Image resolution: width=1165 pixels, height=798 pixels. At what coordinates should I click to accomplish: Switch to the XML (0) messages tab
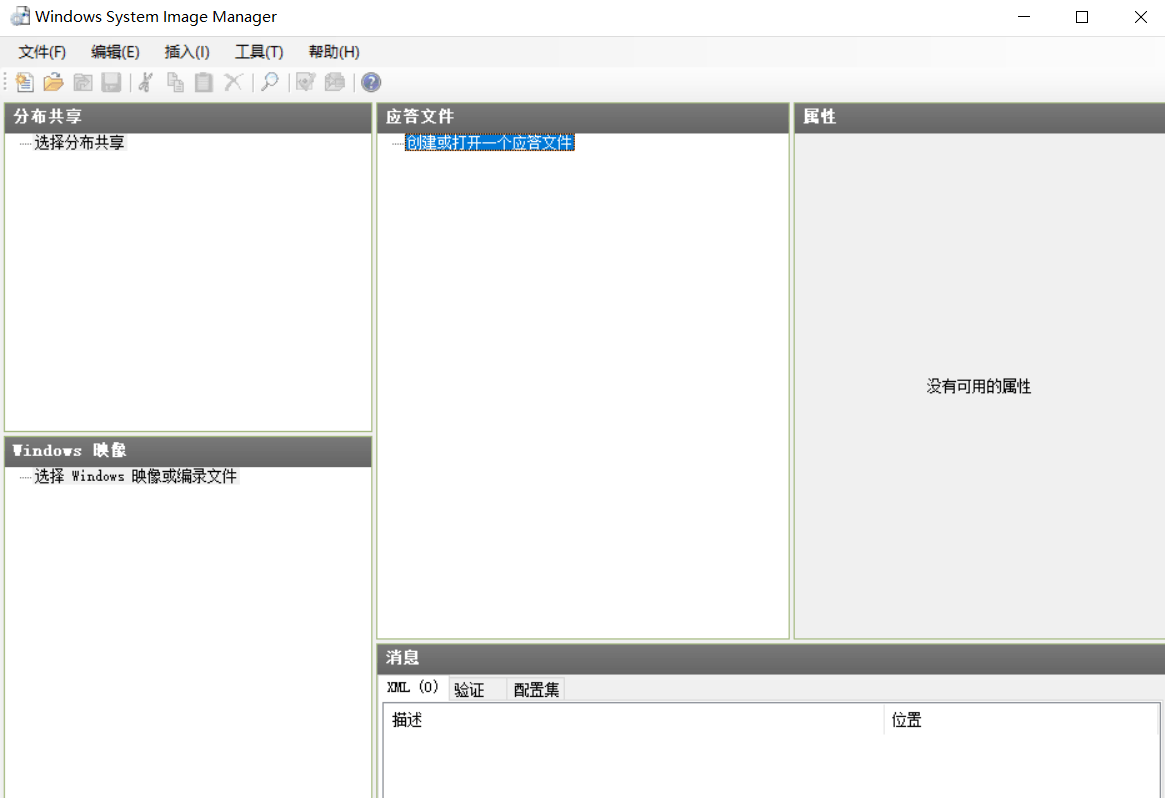coord(413,688)
